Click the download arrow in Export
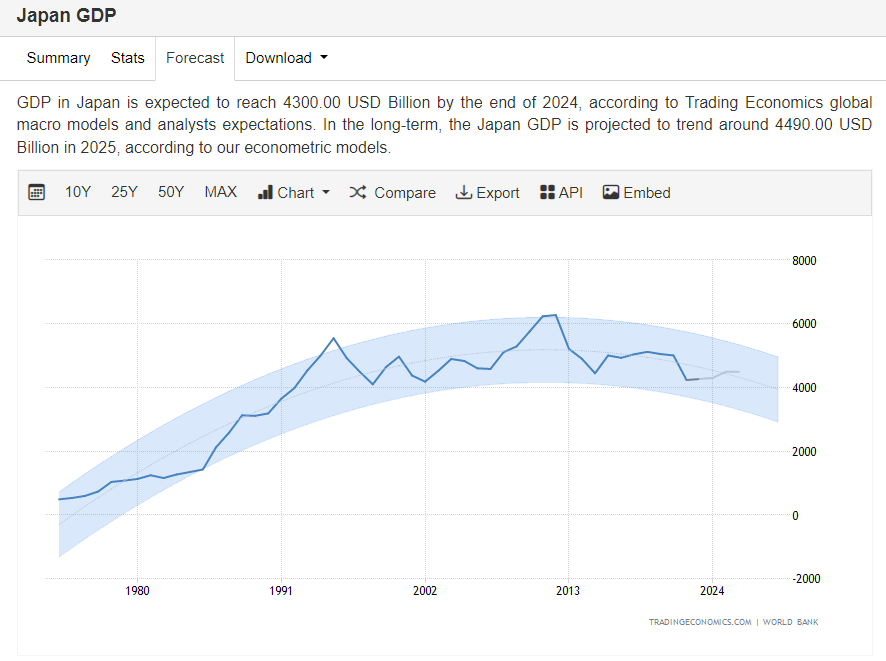886x661 pixels. pyautogui.click(x=463, y=192)
